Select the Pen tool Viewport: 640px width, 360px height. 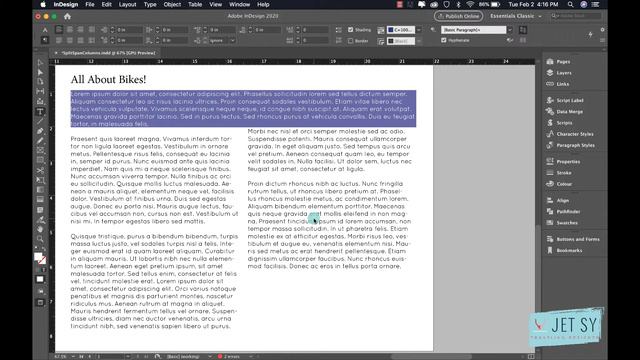pos(40,131)
